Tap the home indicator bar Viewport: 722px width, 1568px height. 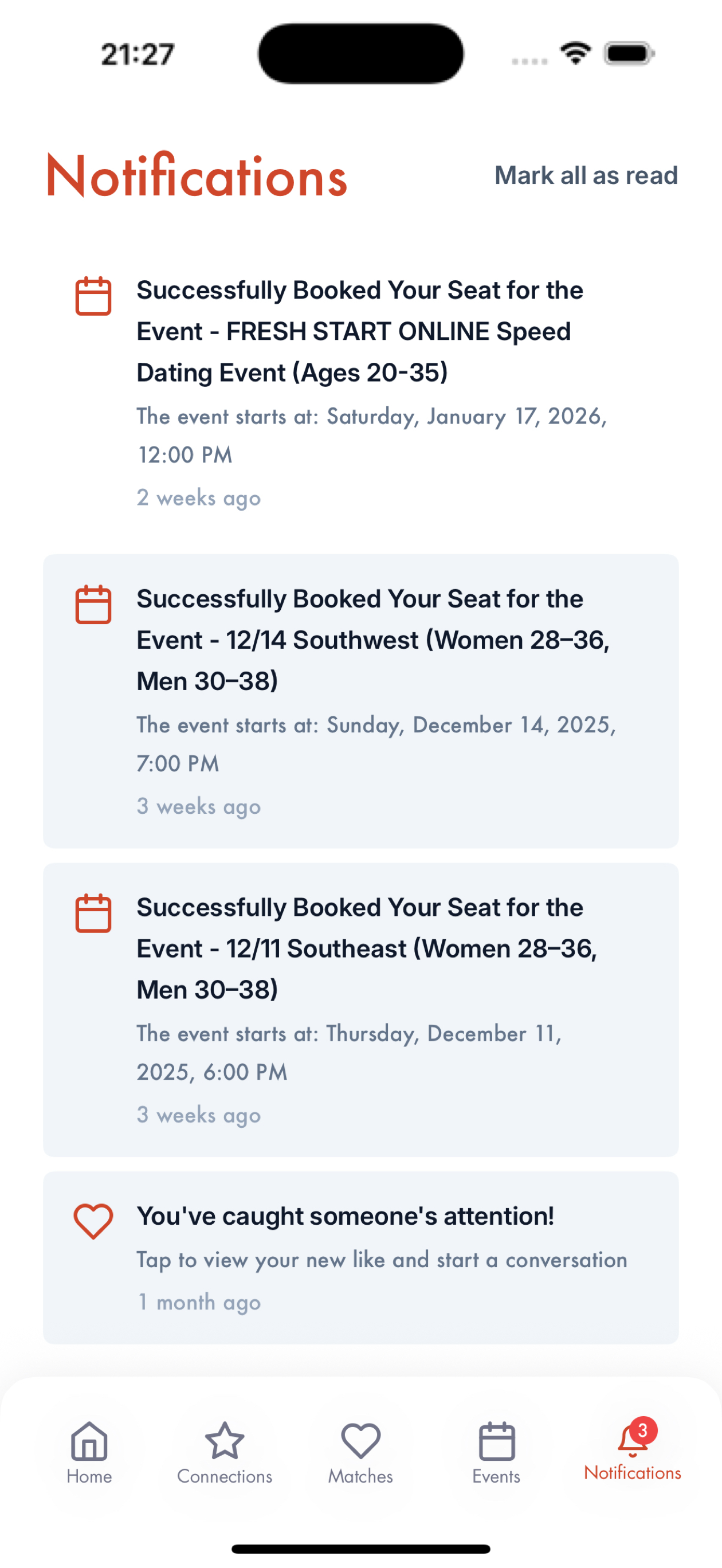(x=360, y=1549)
